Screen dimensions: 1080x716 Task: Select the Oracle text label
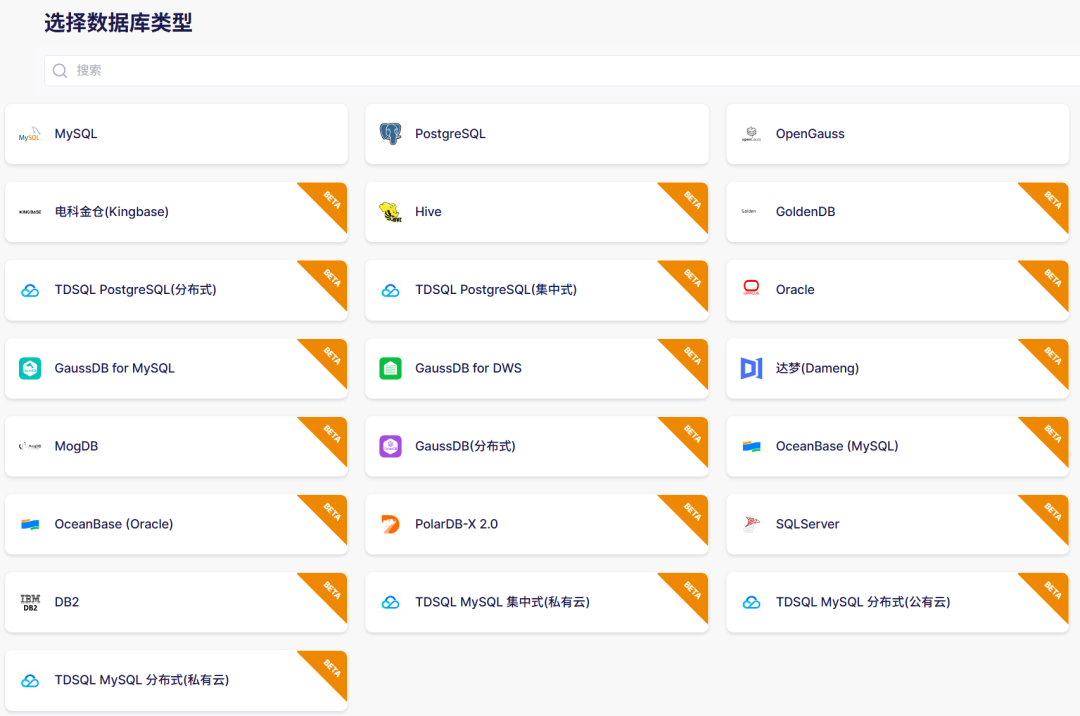tap(795, 290)
